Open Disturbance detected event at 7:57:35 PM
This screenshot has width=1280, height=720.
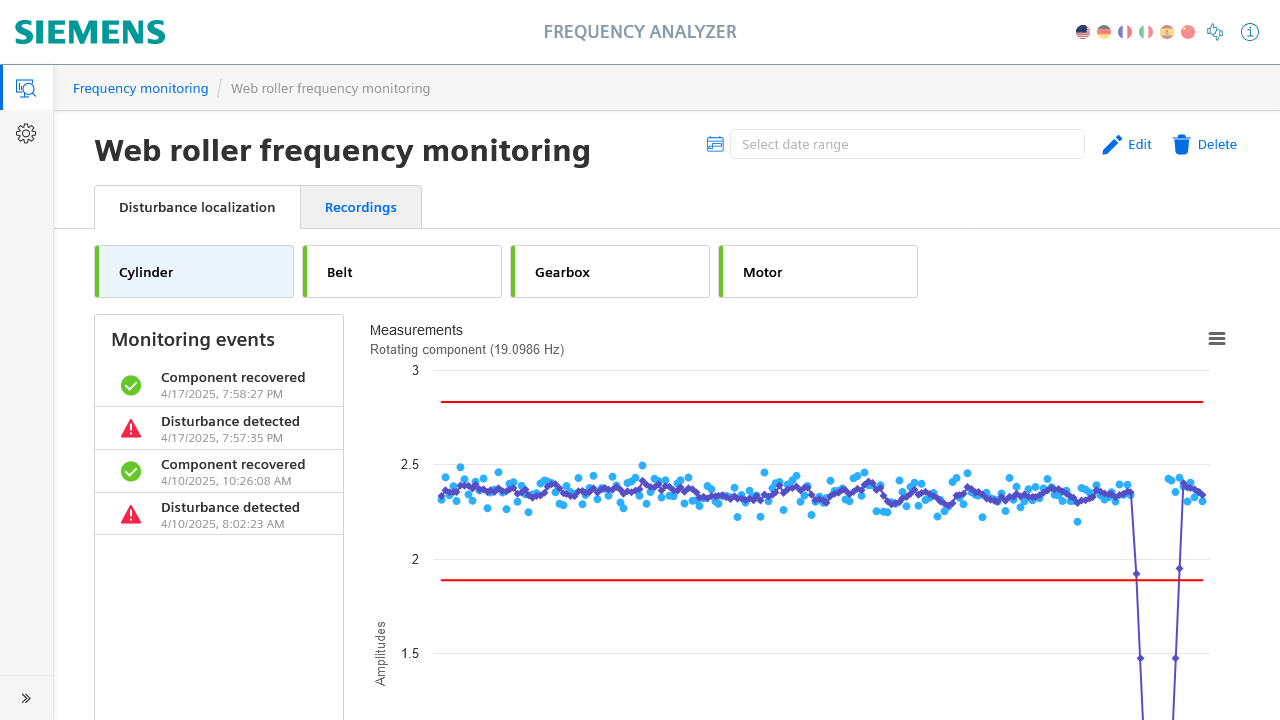click(x=219, y=428)
